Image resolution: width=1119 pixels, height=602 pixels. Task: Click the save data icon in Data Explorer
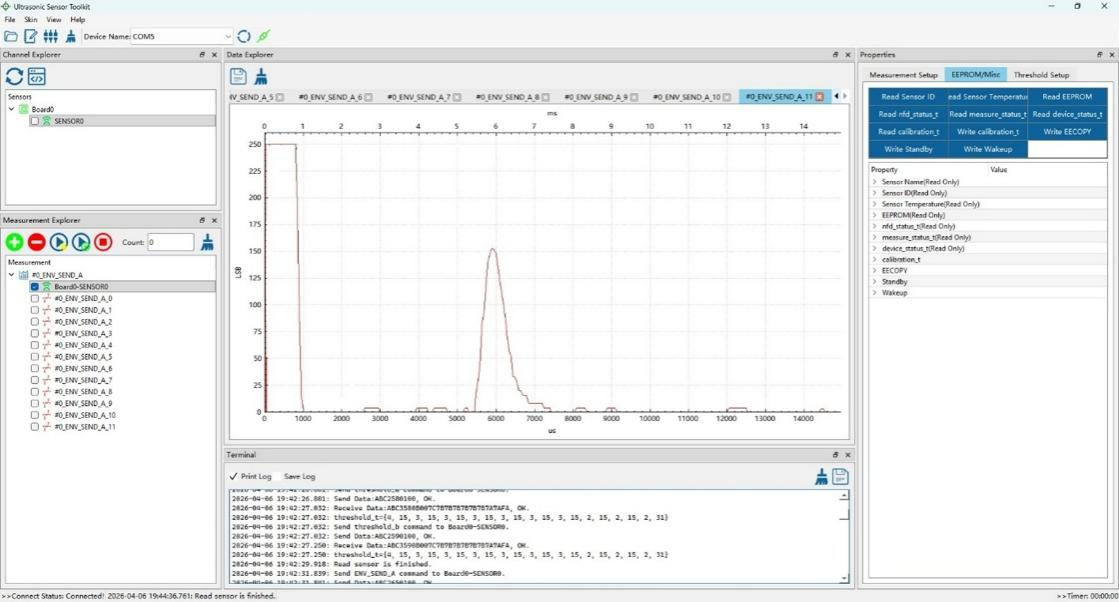tap(238, 76)
